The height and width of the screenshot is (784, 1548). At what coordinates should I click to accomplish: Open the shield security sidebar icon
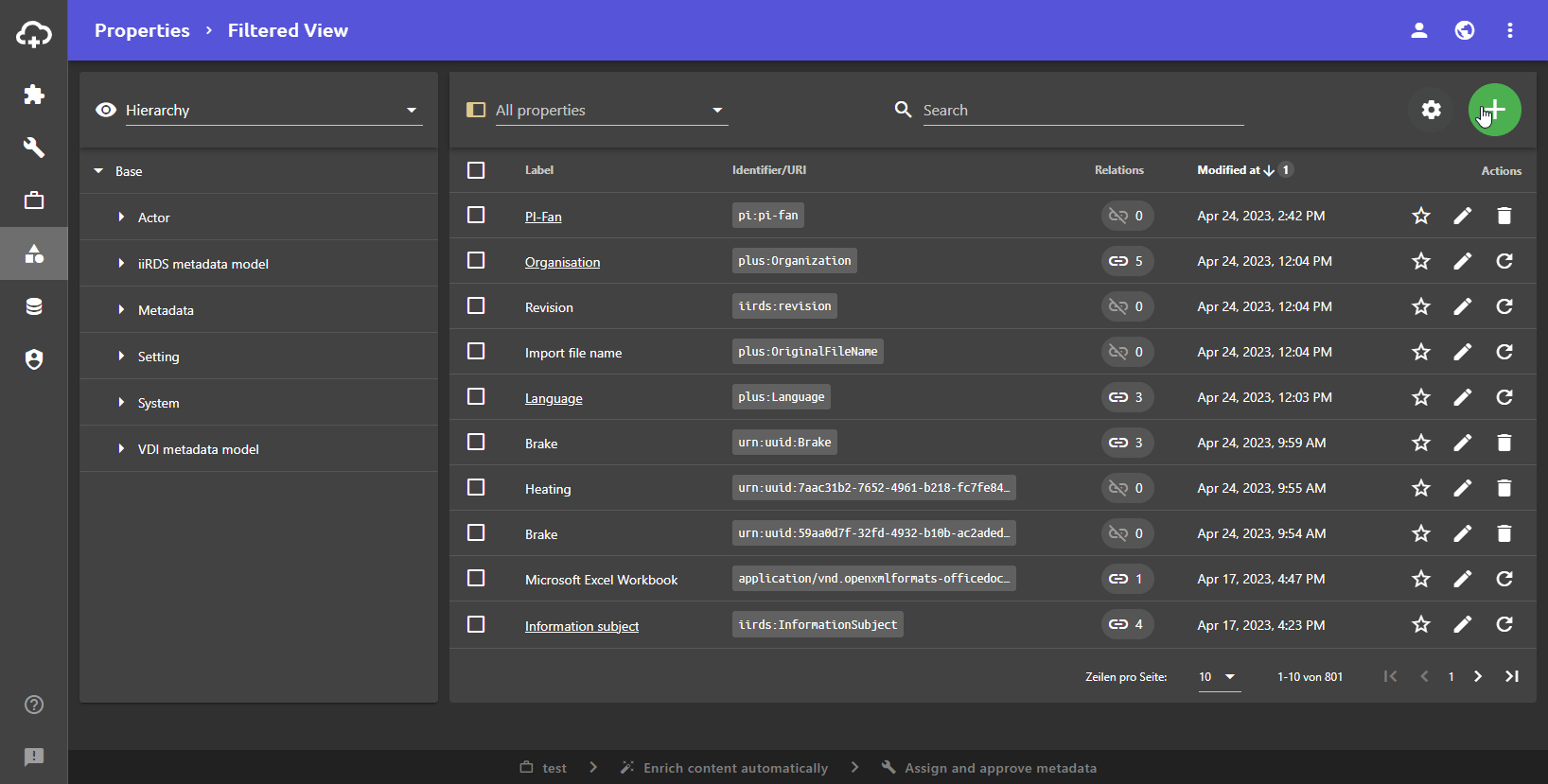34,359
